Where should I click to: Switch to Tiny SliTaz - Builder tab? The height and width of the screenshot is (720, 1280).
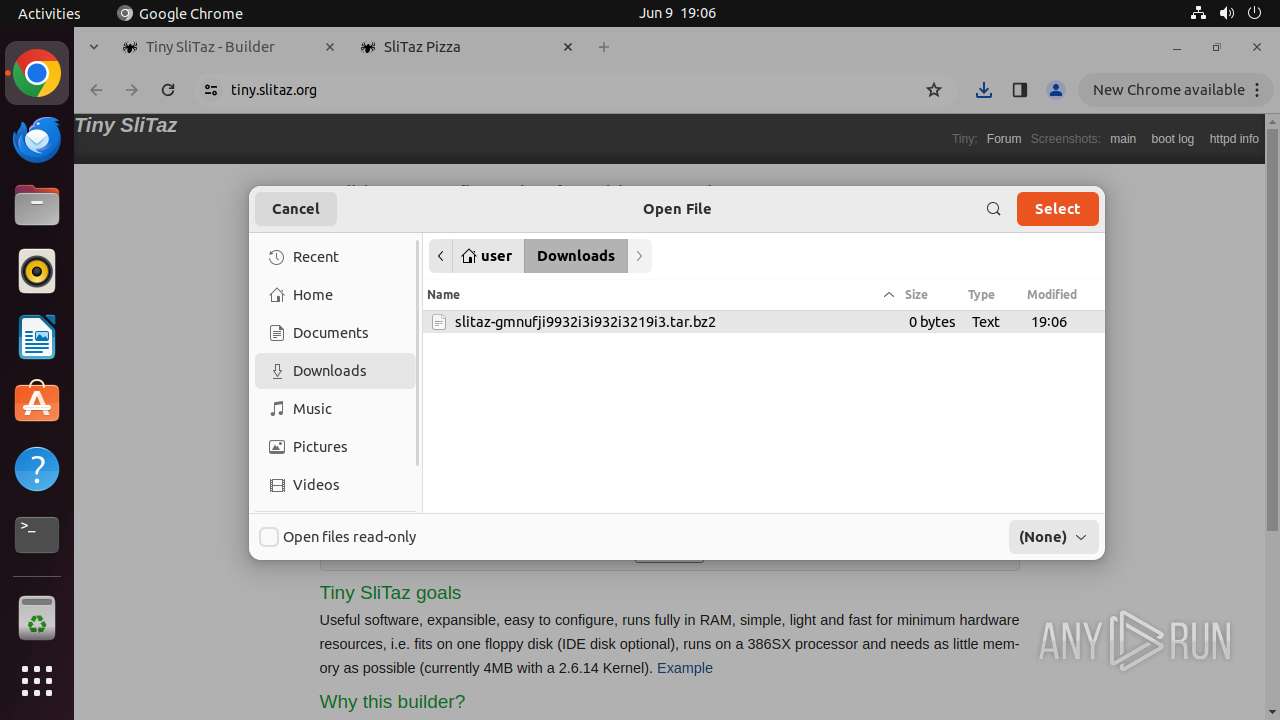228,47
